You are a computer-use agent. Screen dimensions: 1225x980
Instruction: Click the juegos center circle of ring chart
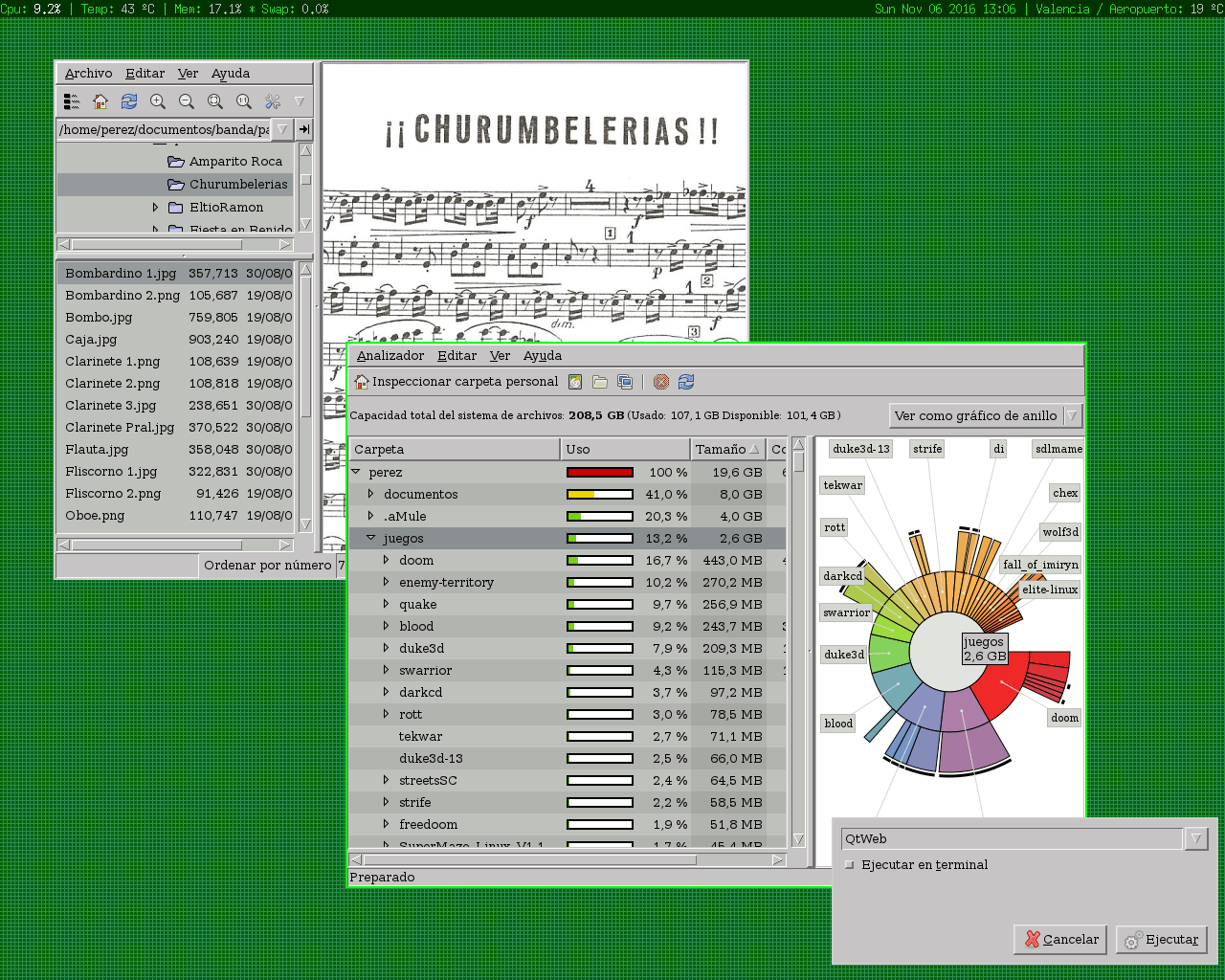pos(947,654)
